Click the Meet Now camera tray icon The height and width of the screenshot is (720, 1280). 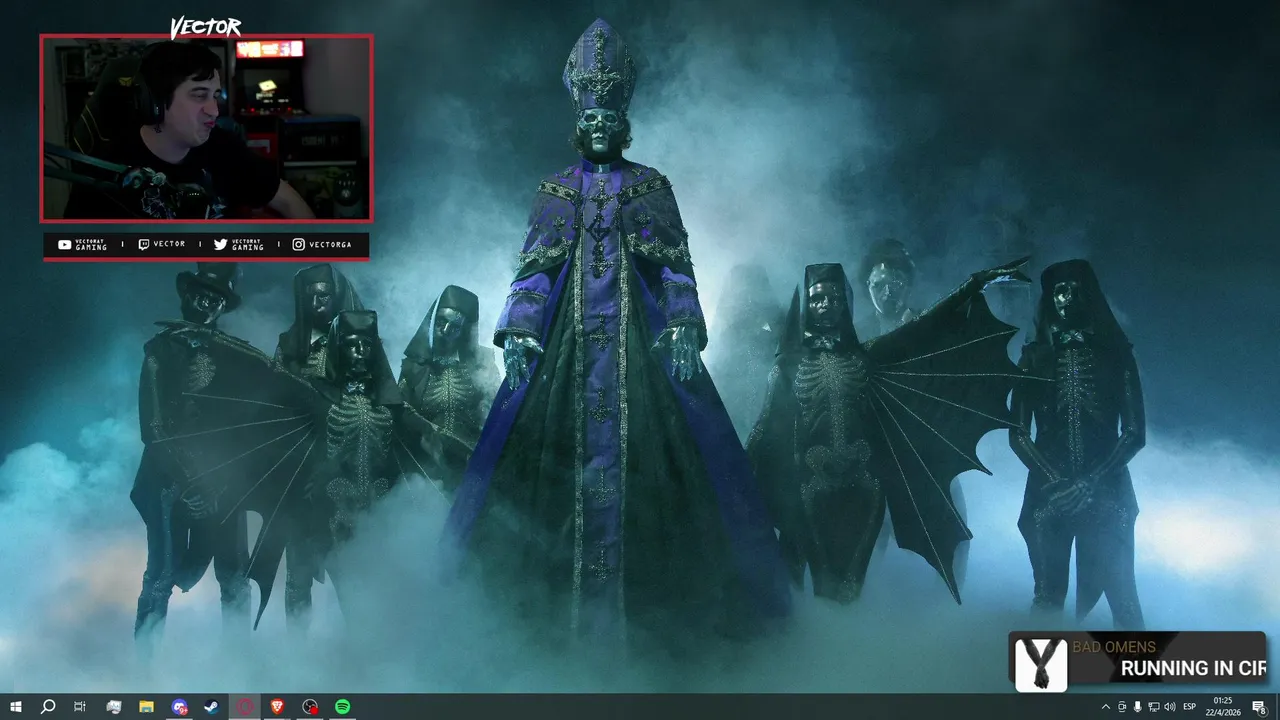click(1122, 707)
